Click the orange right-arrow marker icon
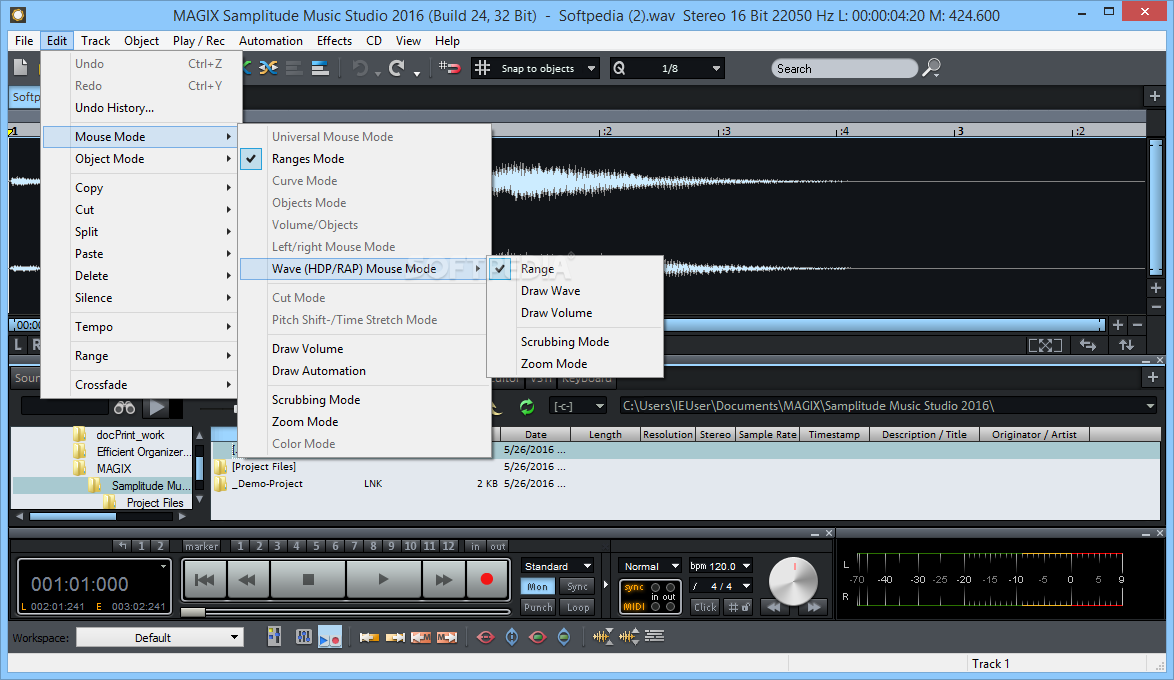 [395, 637]
